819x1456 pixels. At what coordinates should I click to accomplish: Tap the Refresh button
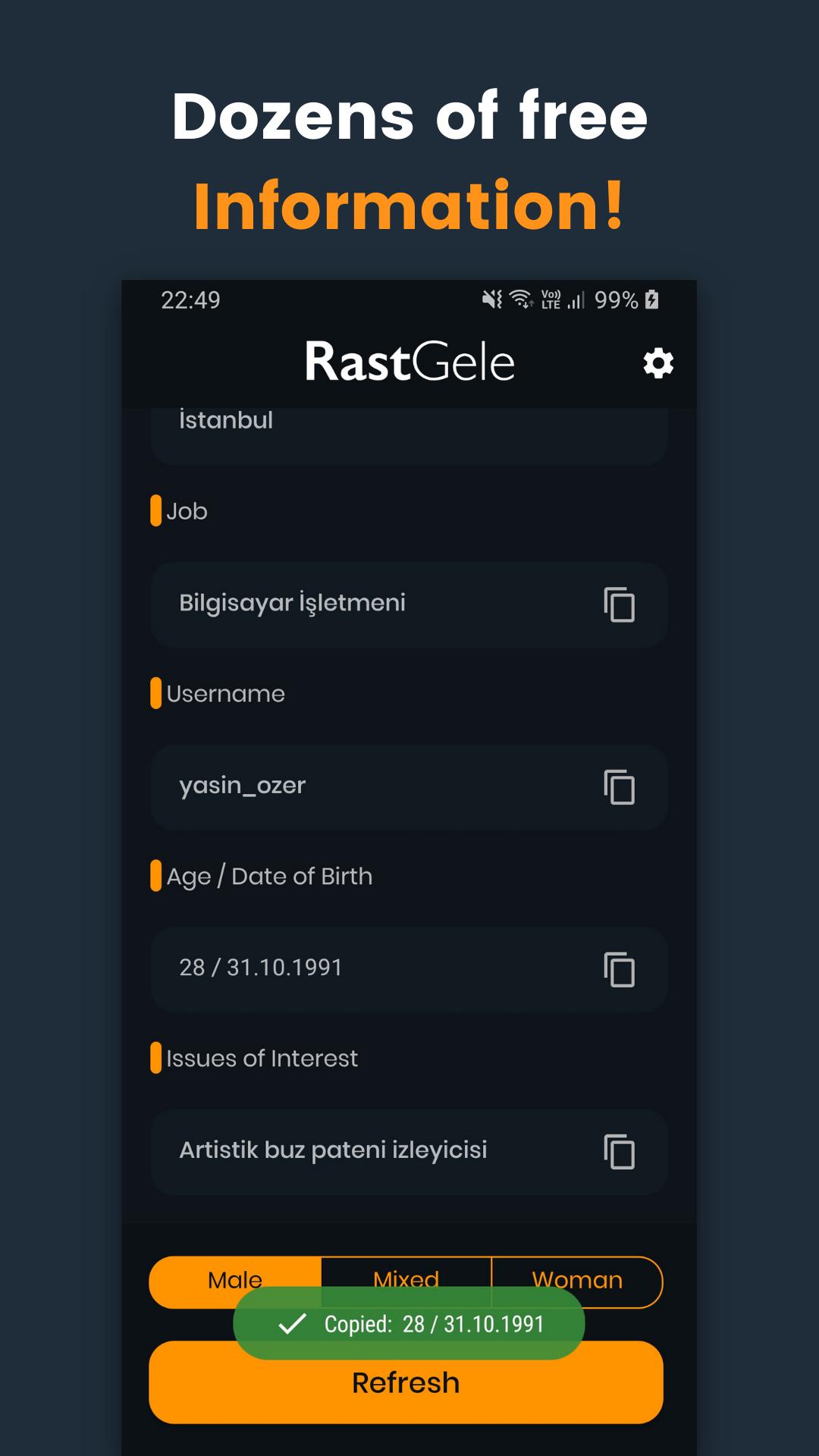click(x=406, y=1382)
